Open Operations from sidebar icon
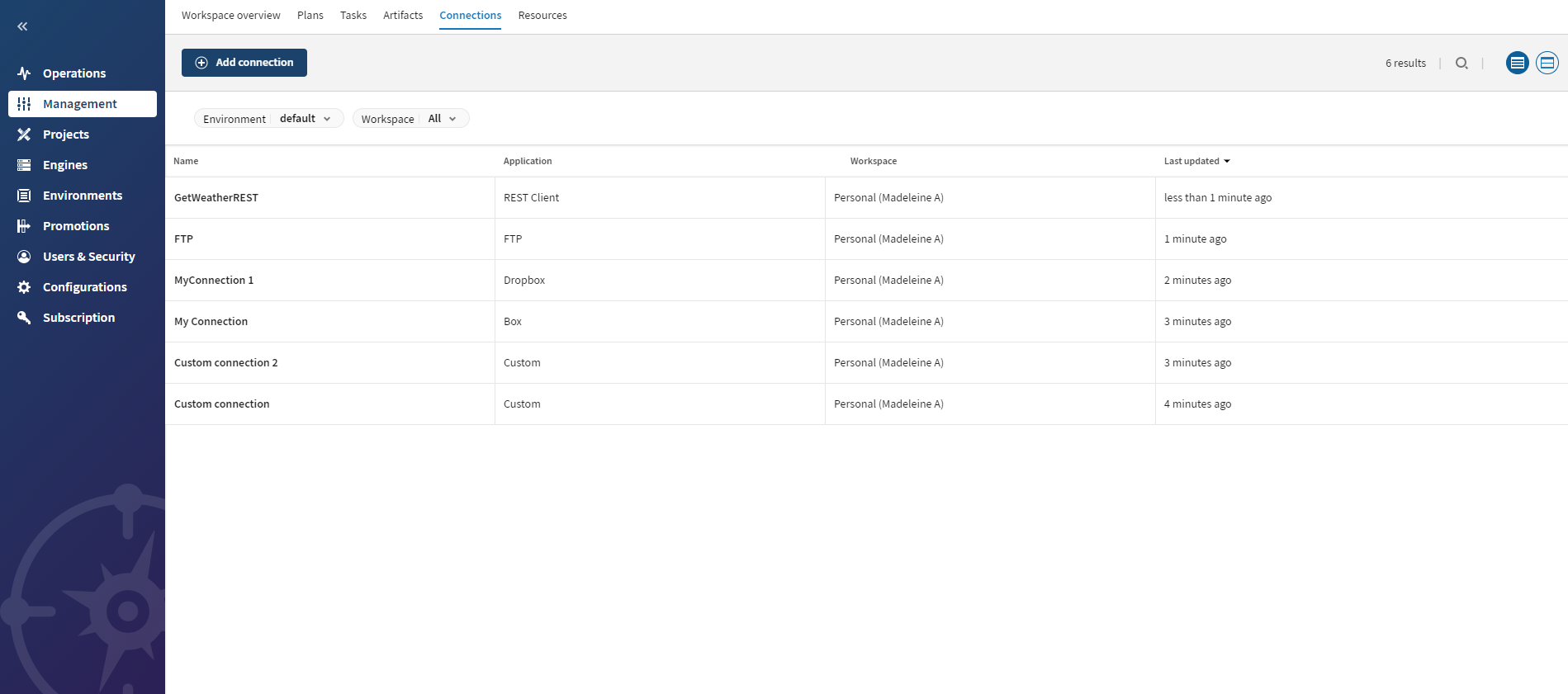1568x694 pixels. [x=24, y=73]
